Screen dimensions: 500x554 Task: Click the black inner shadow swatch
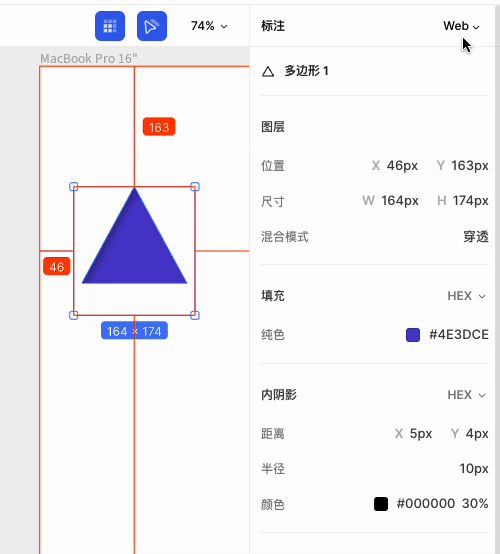pos(381,504)
